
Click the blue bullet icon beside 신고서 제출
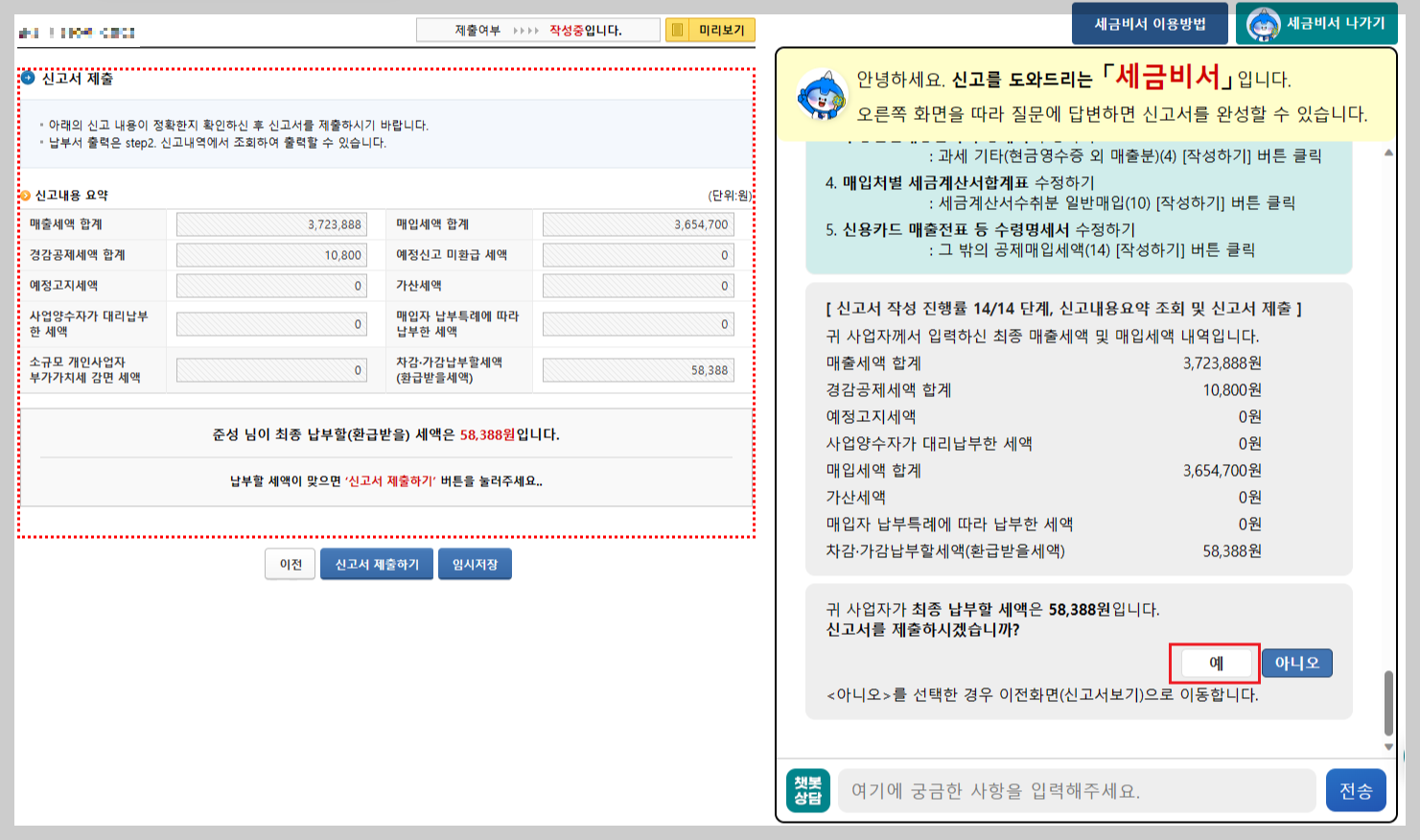(x=28, y=78)
